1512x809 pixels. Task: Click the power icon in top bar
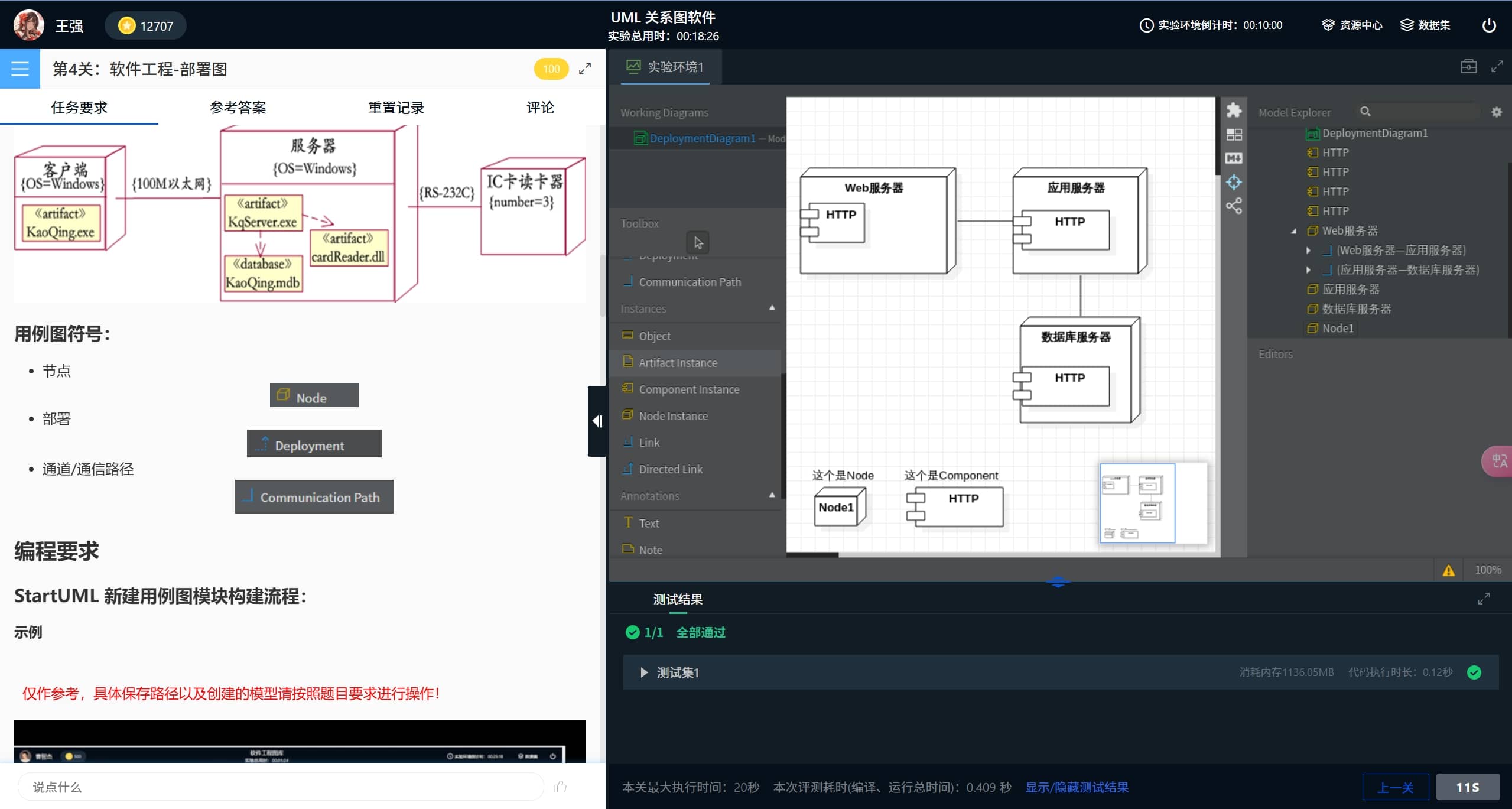pos(1489,25)
